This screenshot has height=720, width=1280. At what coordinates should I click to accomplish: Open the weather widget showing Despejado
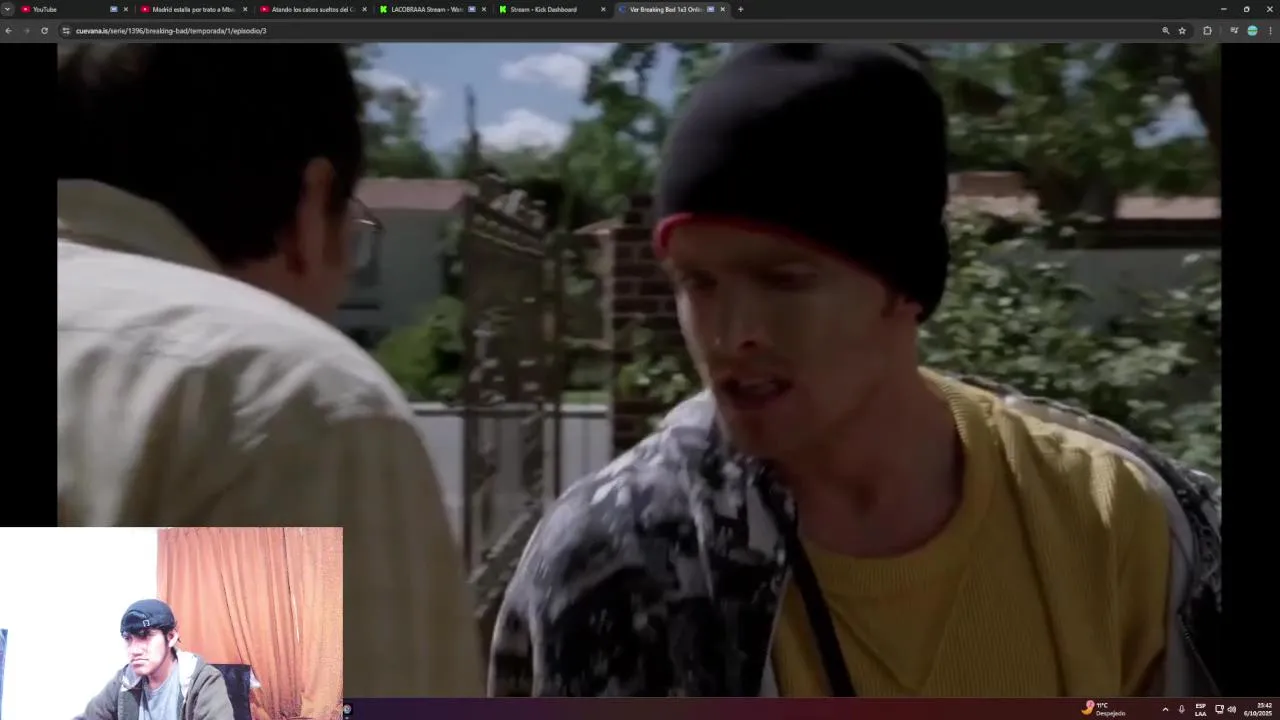pyautogui.click(x=1105, y=709)
